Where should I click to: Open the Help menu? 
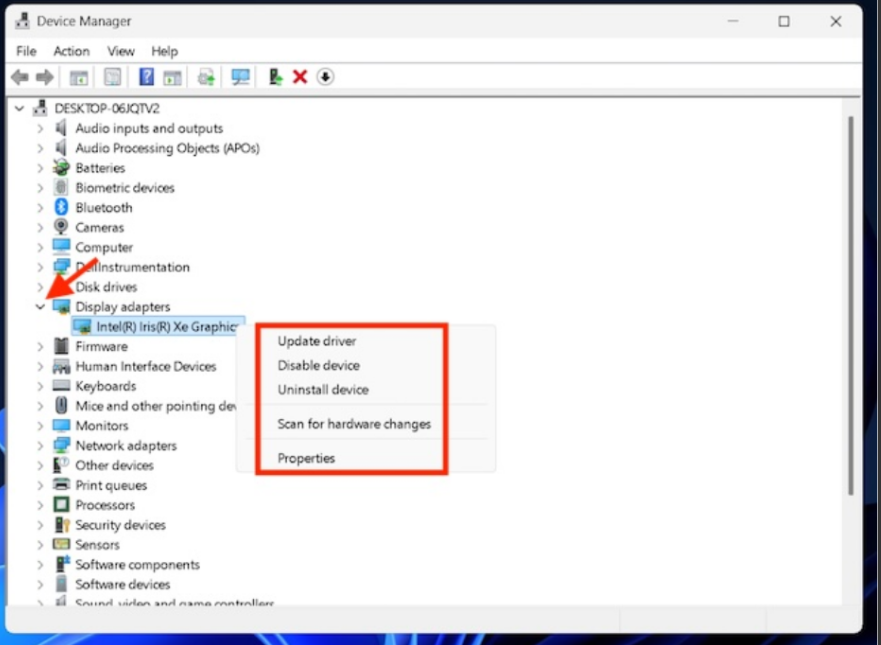point(165,51)
